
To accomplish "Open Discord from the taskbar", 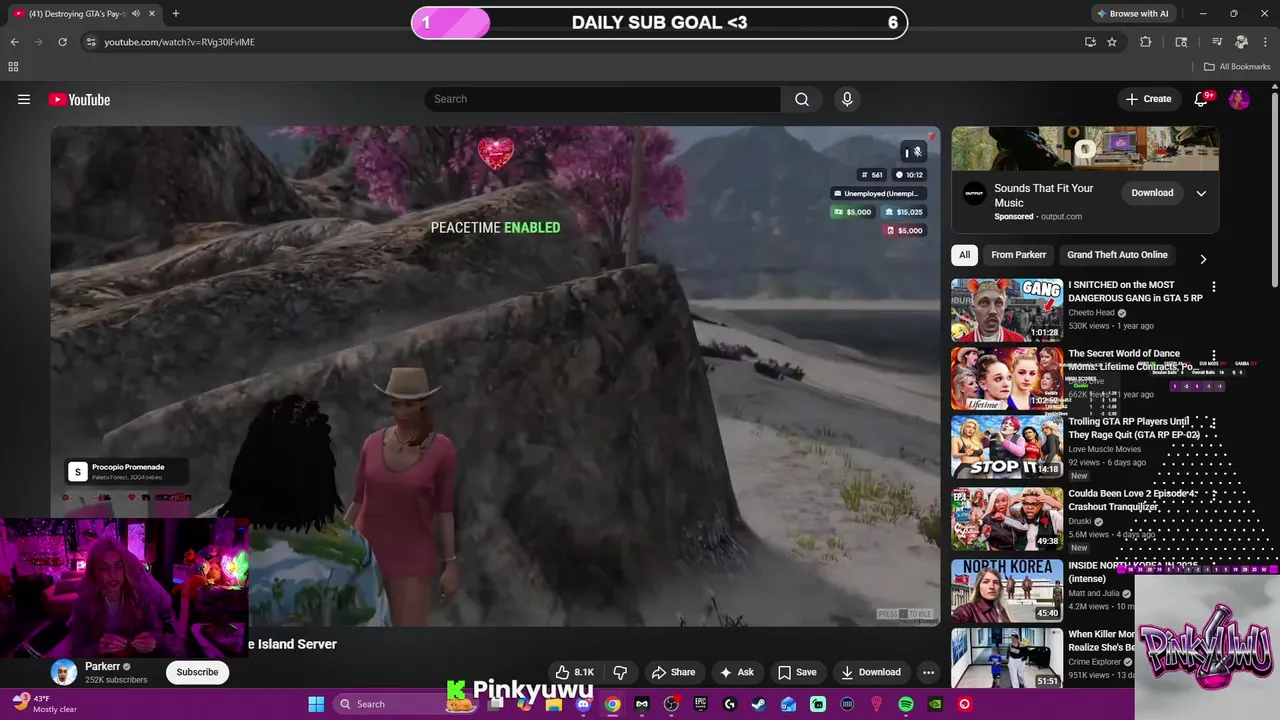I will pyautogui.click(x=583, y=704).
